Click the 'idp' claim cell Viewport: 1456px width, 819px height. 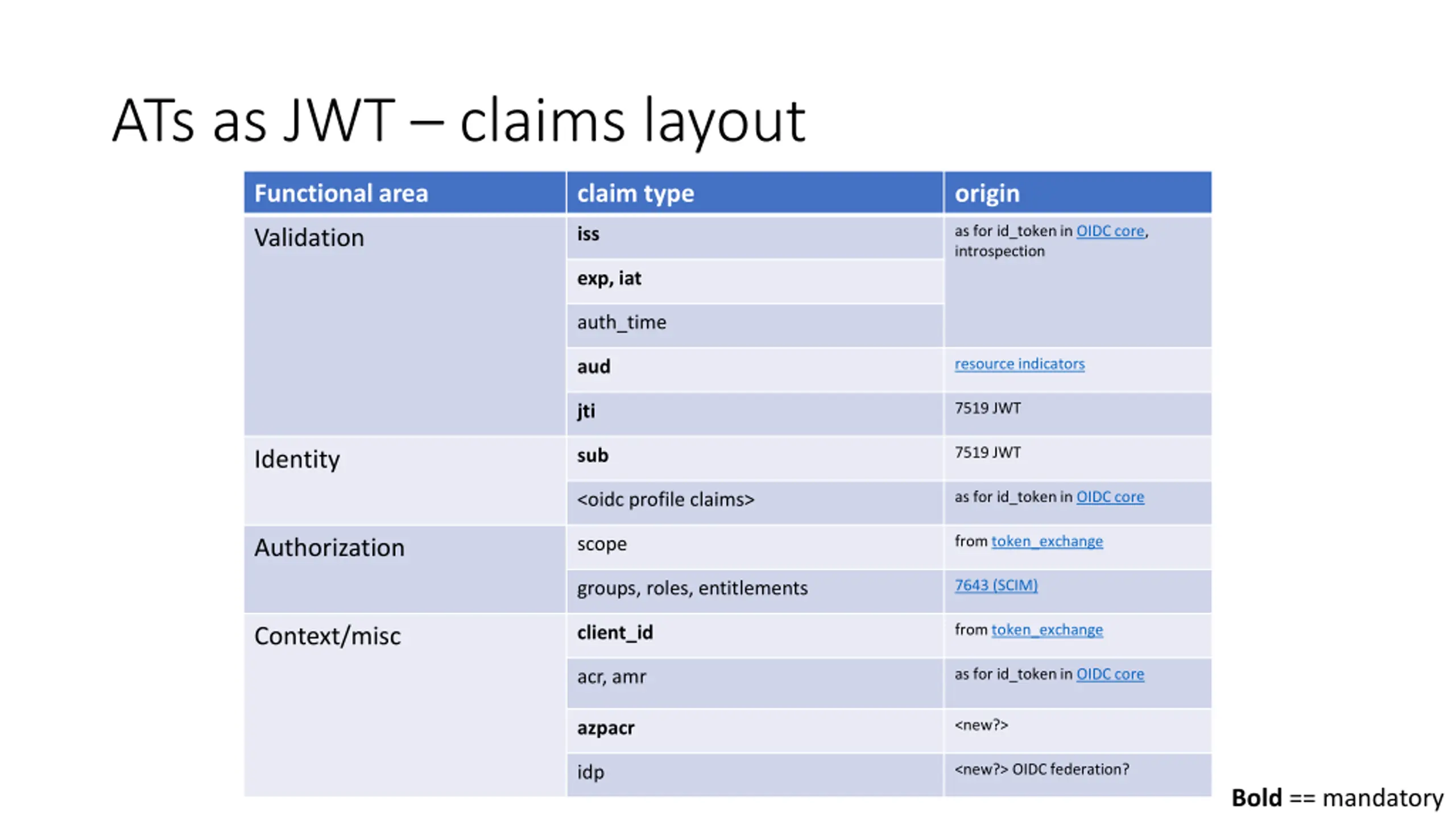[755, 775]
